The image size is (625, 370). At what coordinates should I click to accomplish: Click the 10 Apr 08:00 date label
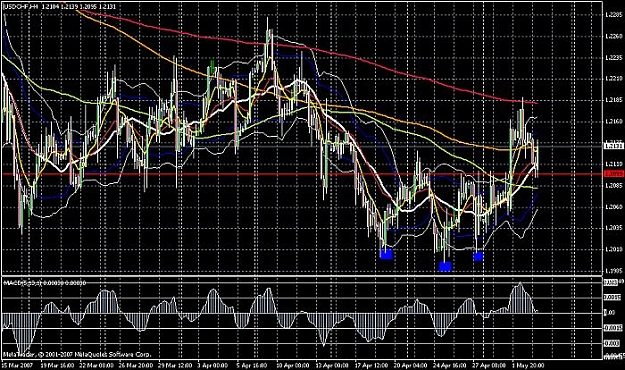293,365
